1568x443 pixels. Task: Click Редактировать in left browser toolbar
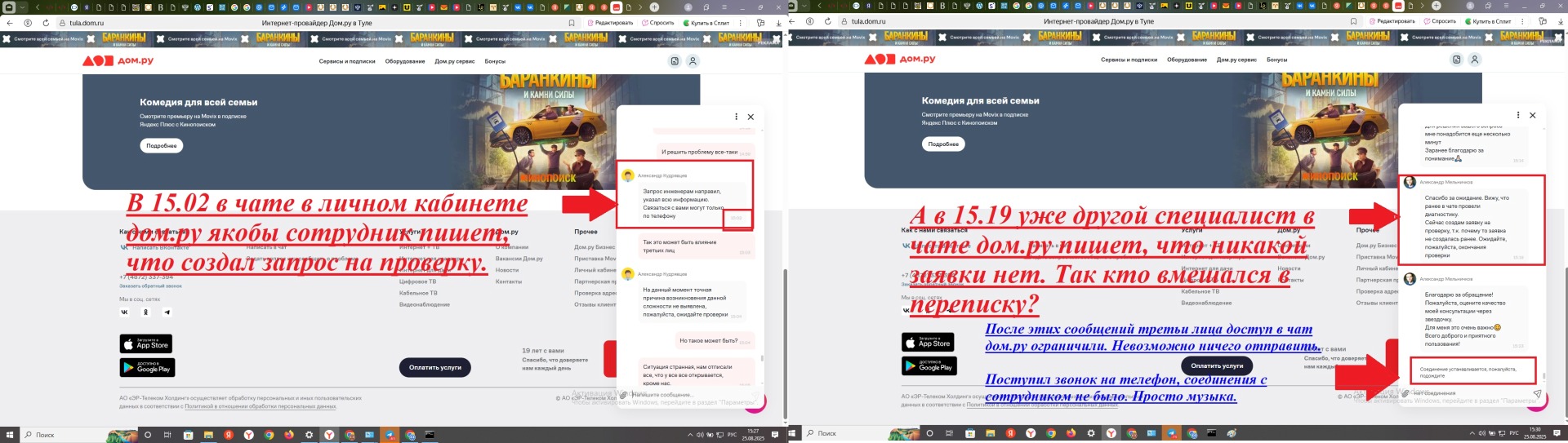click(610, 23)
